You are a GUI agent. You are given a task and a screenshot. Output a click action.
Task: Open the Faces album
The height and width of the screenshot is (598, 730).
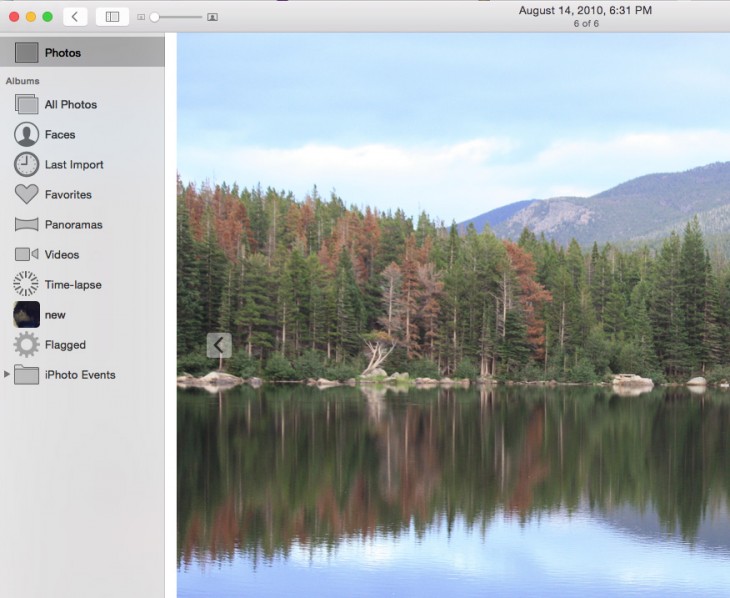[82, 135]
